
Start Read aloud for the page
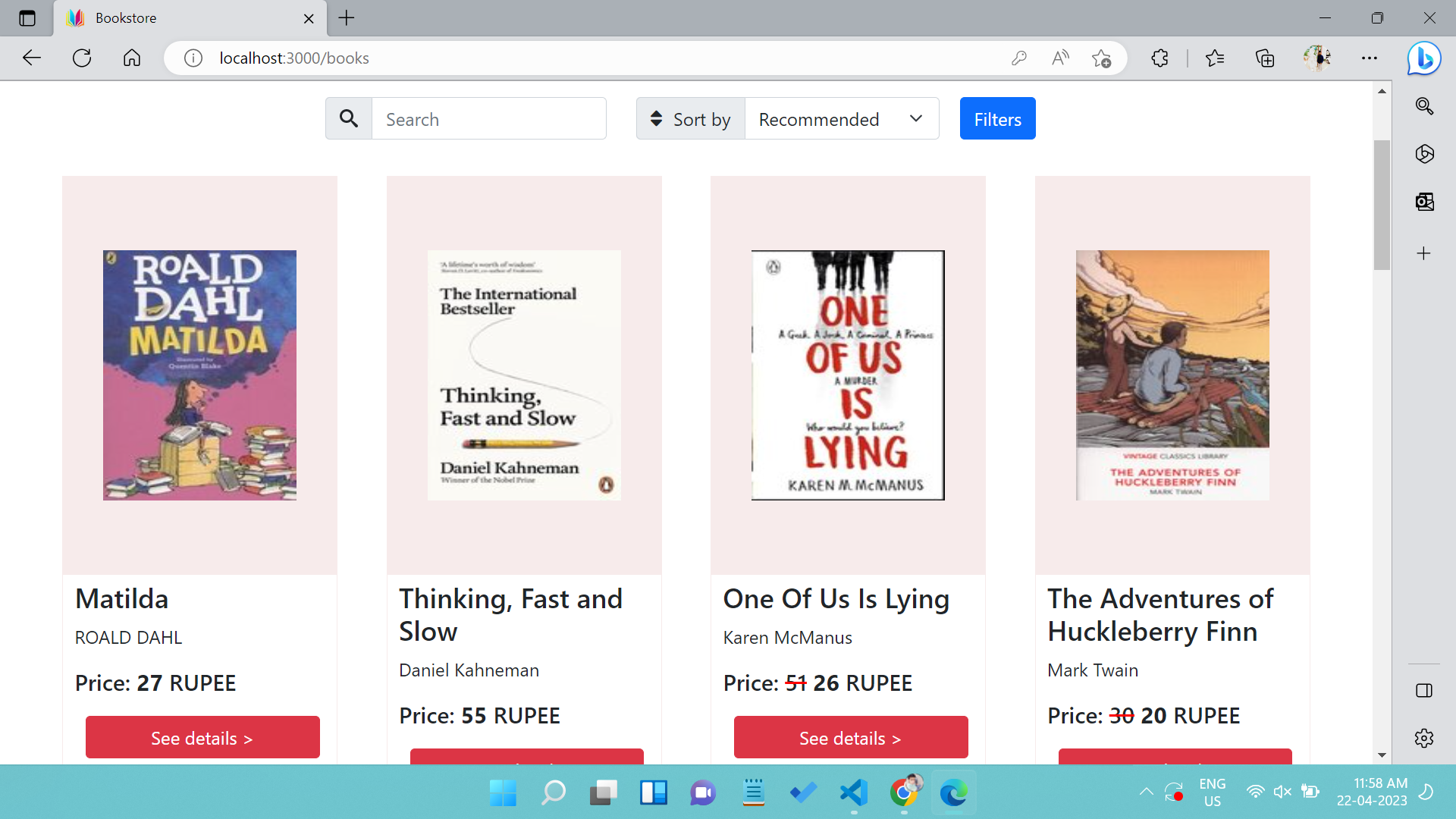(1059, 58)
